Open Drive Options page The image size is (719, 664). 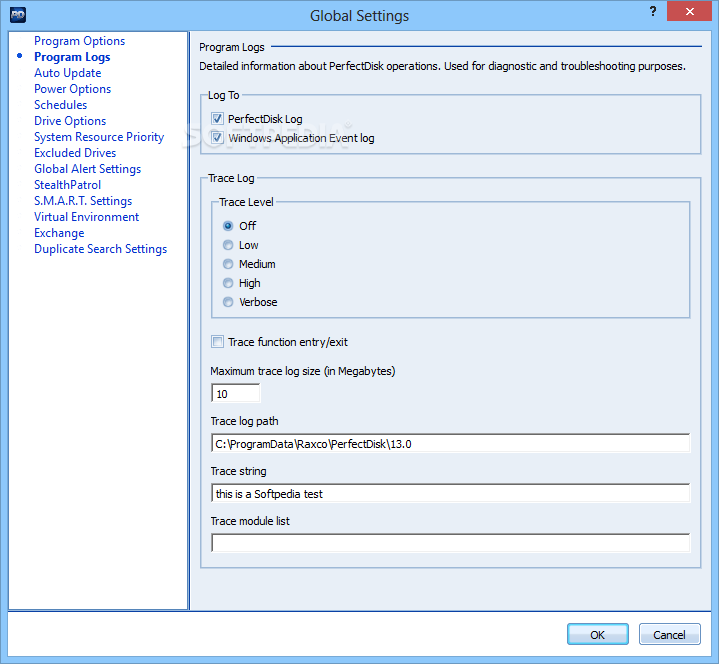click(70, 121)
